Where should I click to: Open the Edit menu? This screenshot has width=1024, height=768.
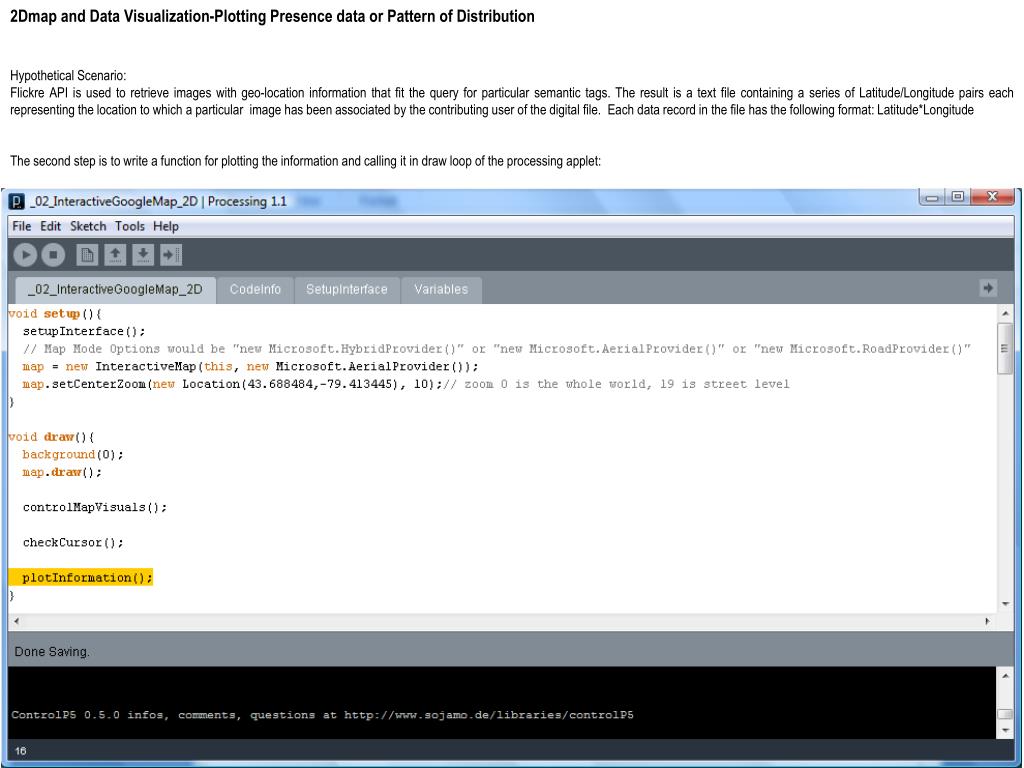click(x=50, y=226)
